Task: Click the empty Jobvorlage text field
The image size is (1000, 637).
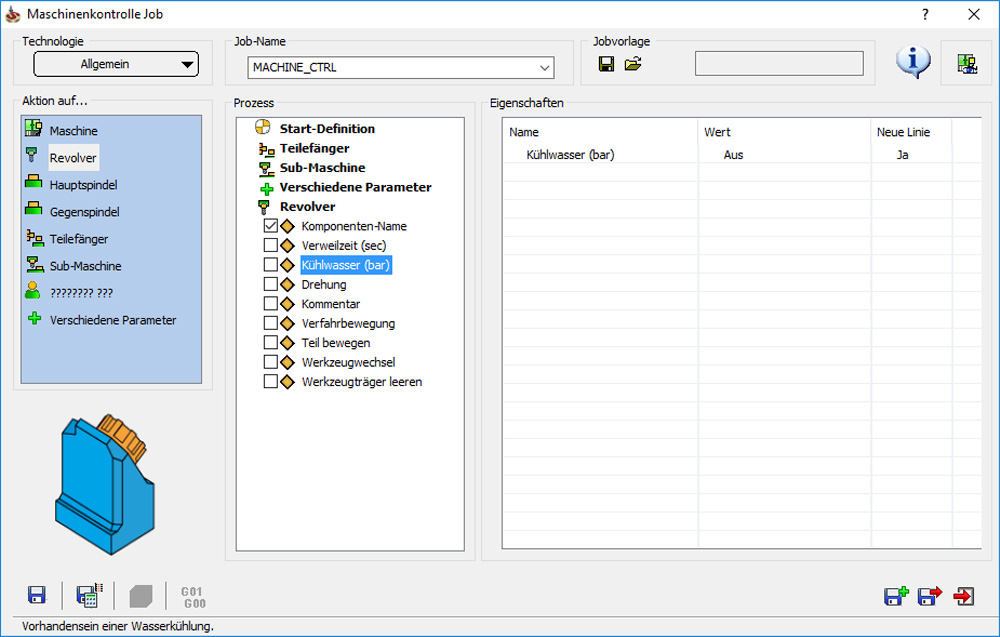Action: 779,64
